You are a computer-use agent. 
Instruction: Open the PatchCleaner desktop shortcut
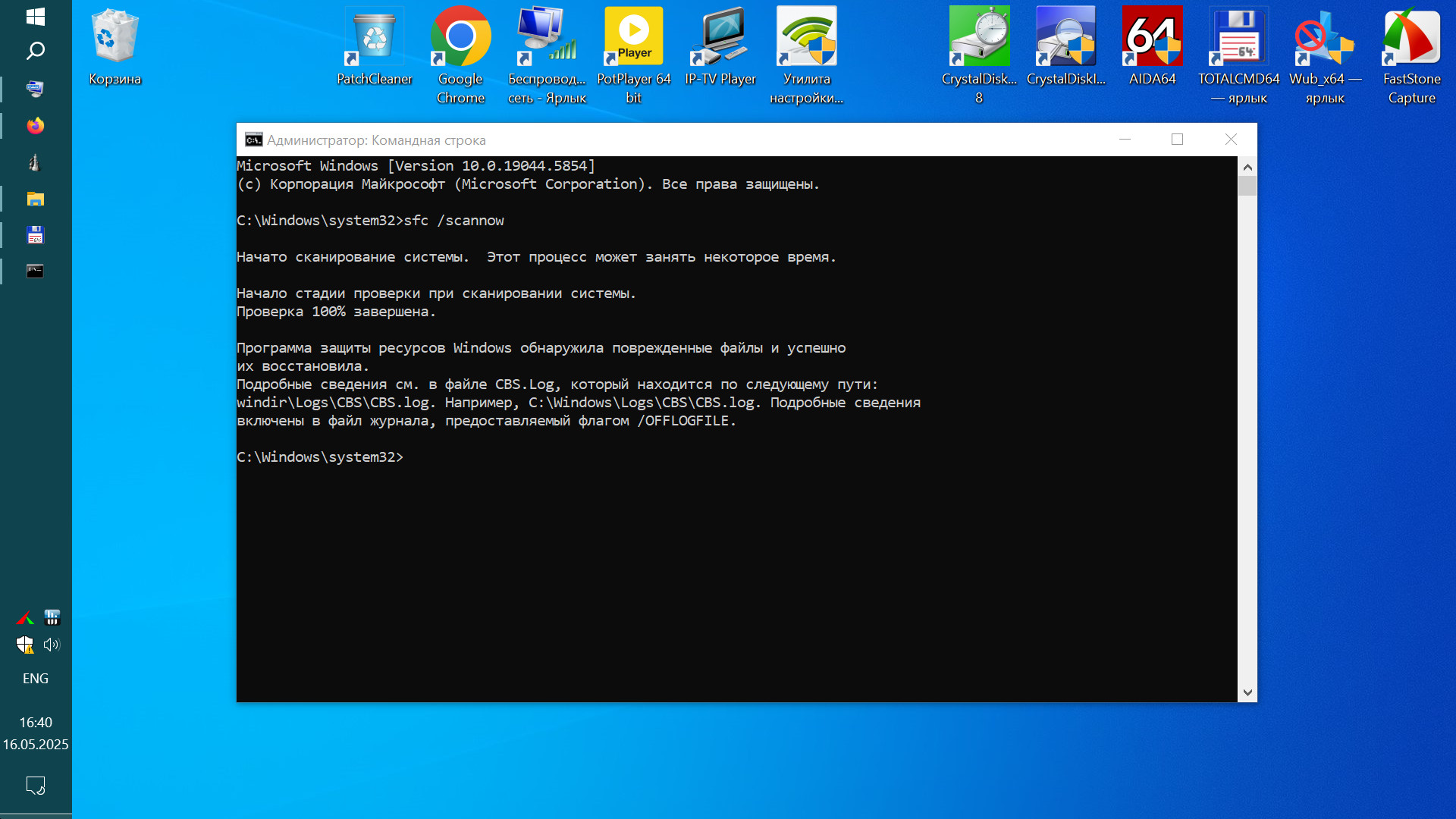point(374,38)
